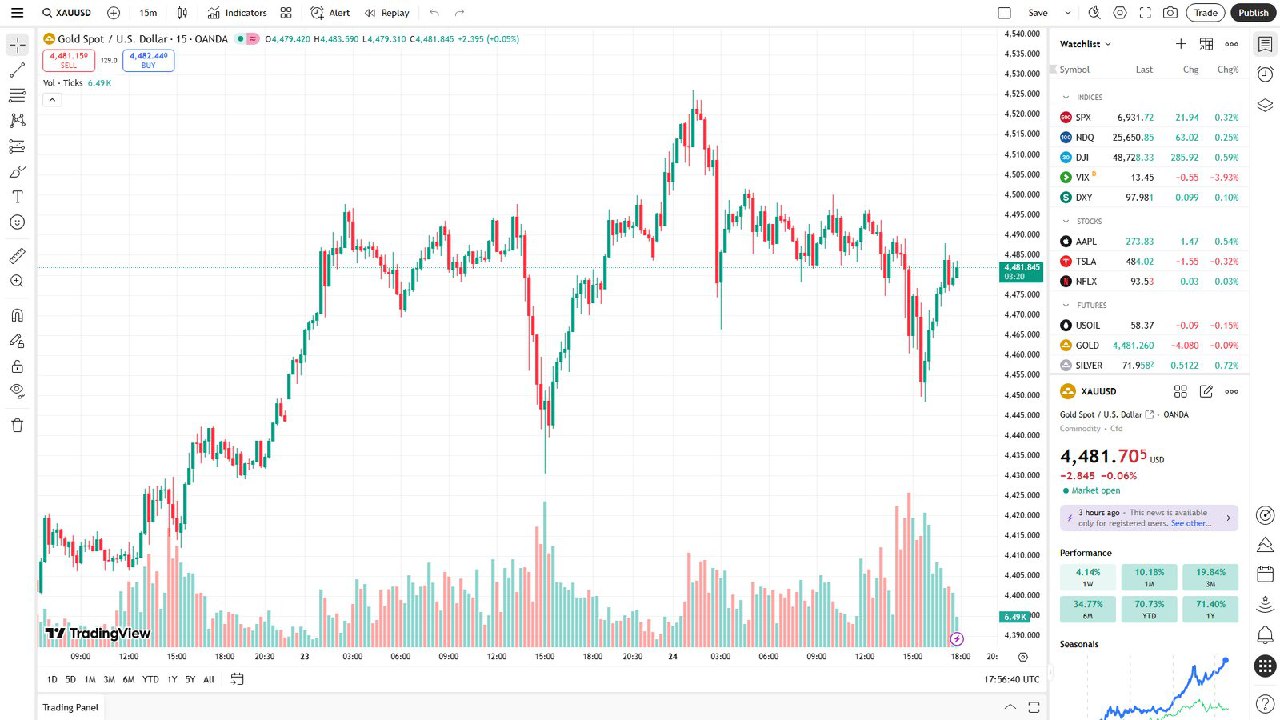
Task: Take a chart snapshot with the camera icon
Action: pos(1169,12)
